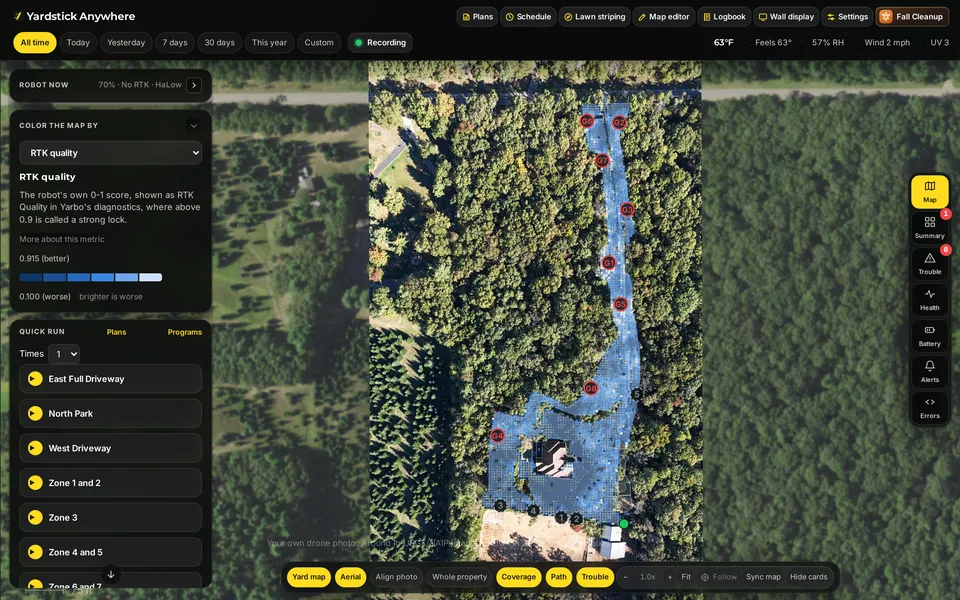Click Align photo button

[396, 577]
